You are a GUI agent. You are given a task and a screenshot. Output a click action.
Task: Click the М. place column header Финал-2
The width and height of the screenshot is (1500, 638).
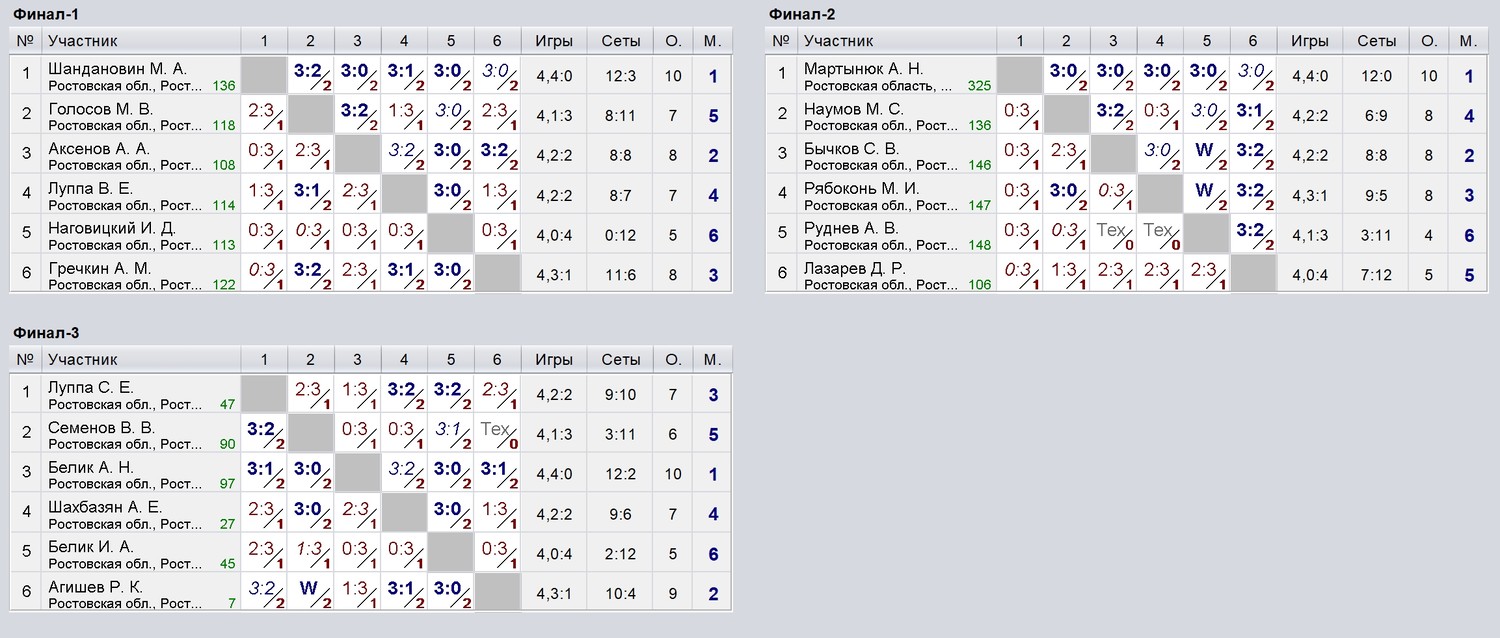[x=1468, y=41]
